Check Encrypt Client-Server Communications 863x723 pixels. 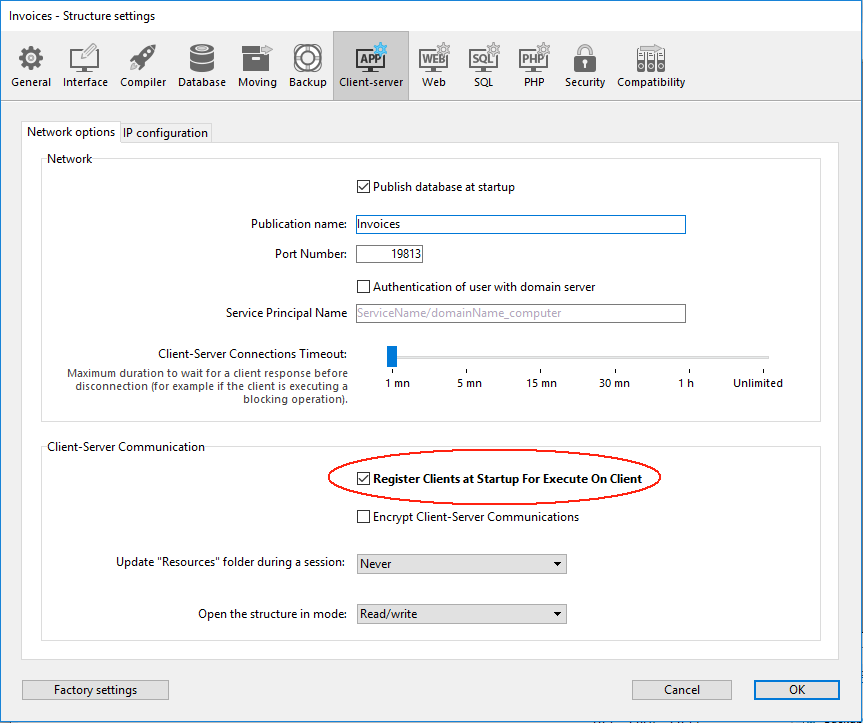[364, 517]
